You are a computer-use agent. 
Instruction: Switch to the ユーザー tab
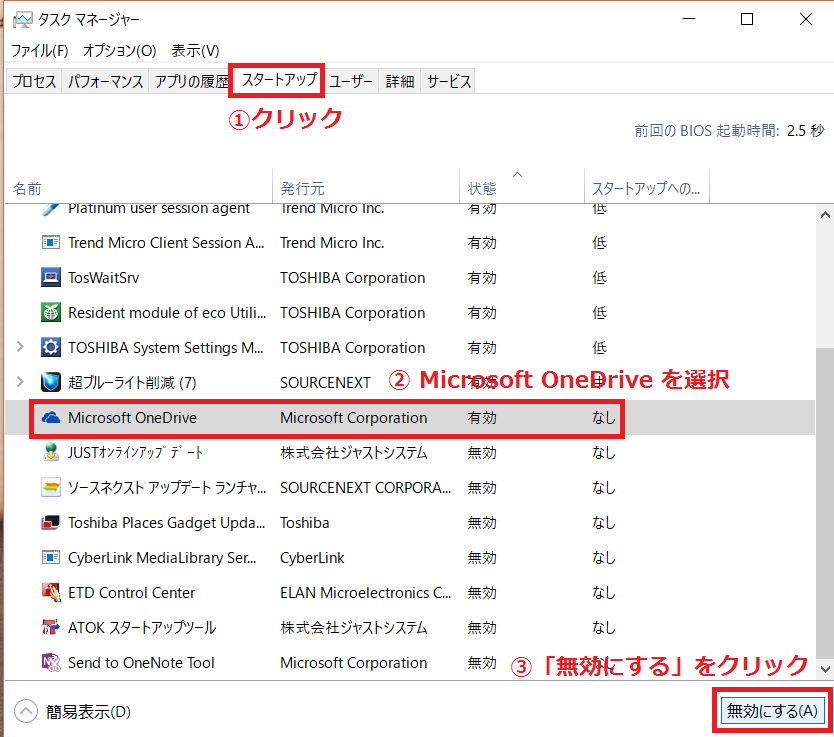click(x=351, y=81)
